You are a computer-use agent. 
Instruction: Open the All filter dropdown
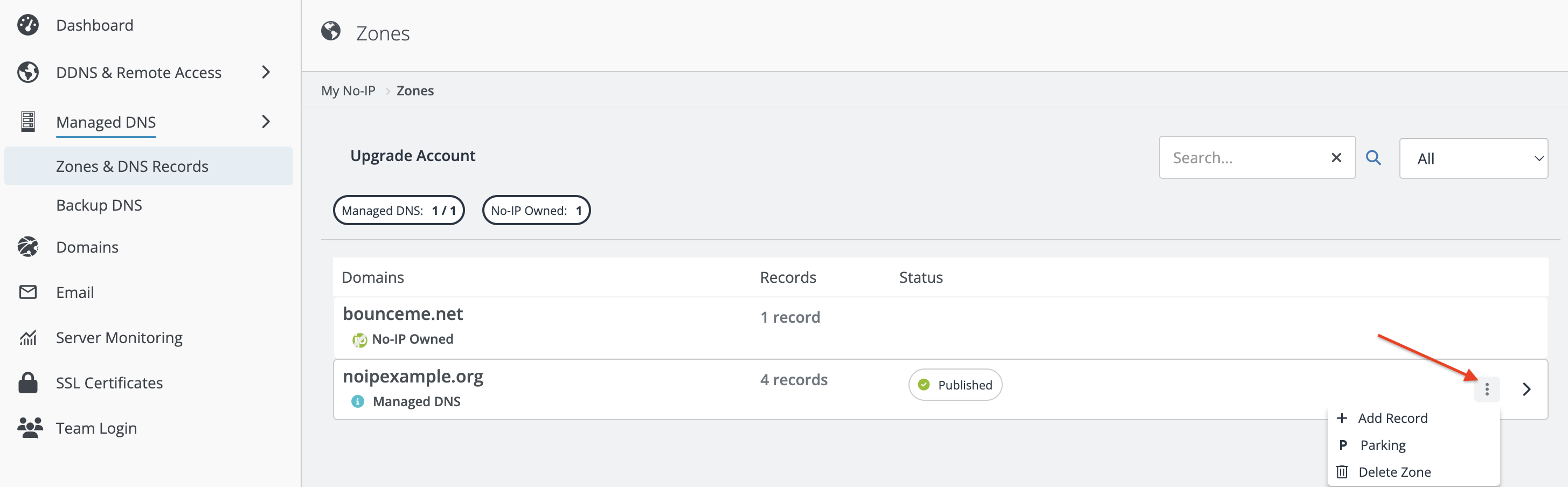point(1473,158)
